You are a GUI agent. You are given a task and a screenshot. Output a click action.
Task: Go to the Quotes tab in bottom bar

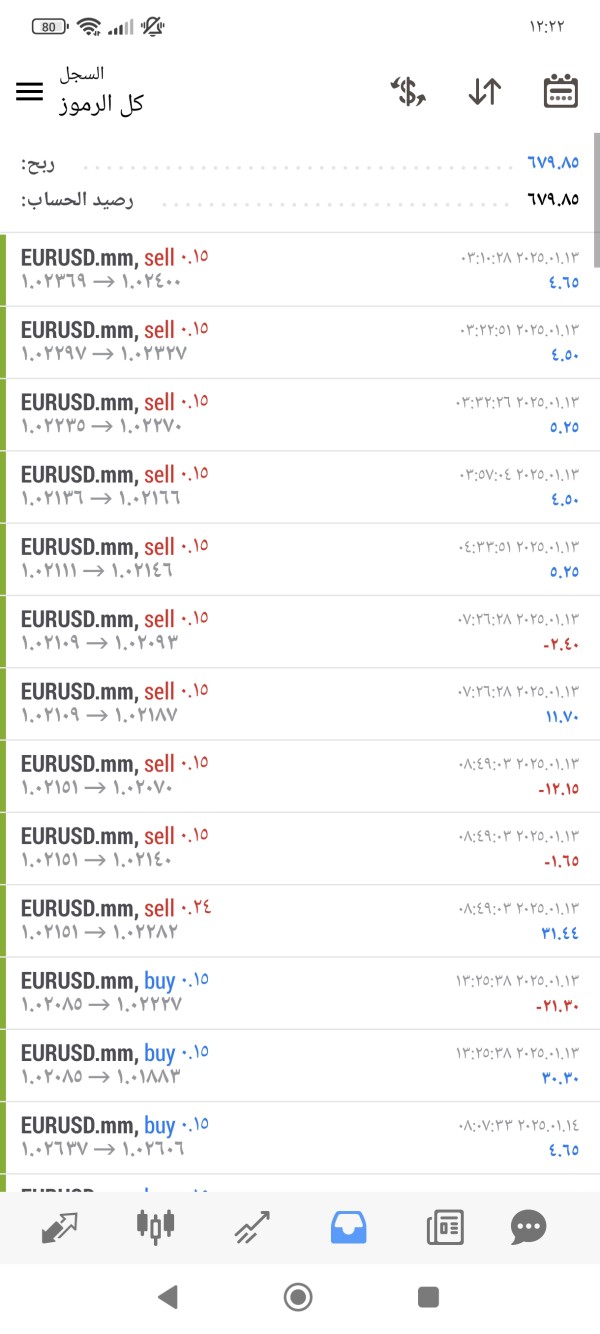point(60,1226)
